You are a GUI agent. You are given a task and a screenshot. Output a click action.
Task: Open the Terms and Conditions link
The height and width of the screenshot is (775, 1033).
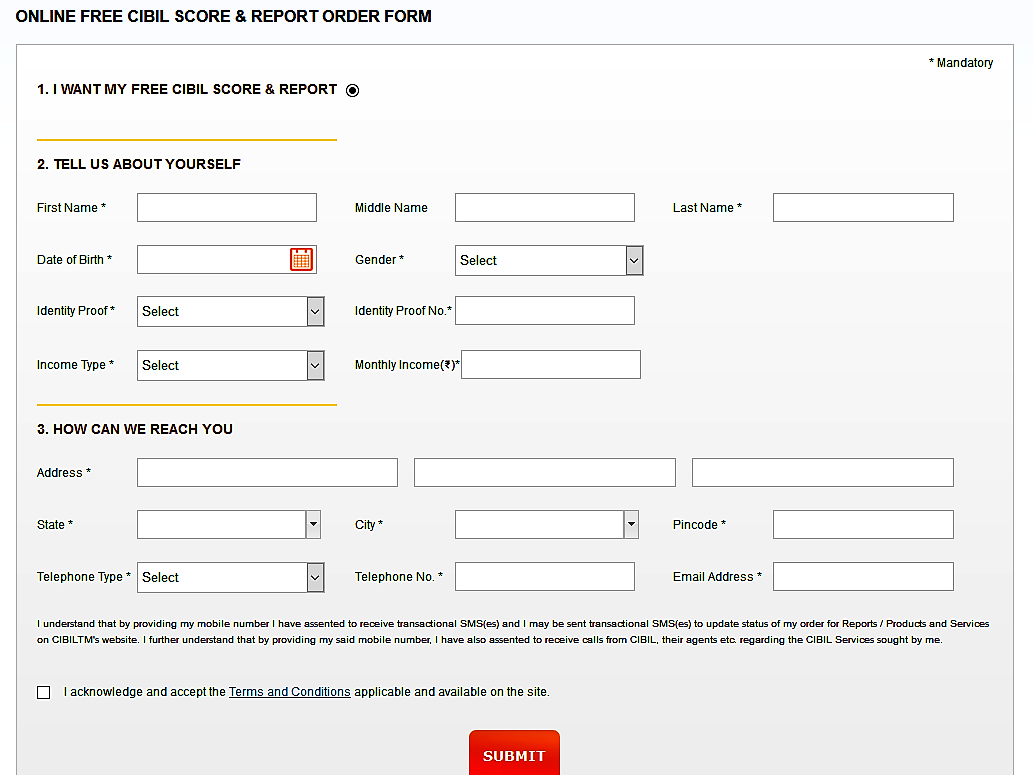tap(289, 692)
